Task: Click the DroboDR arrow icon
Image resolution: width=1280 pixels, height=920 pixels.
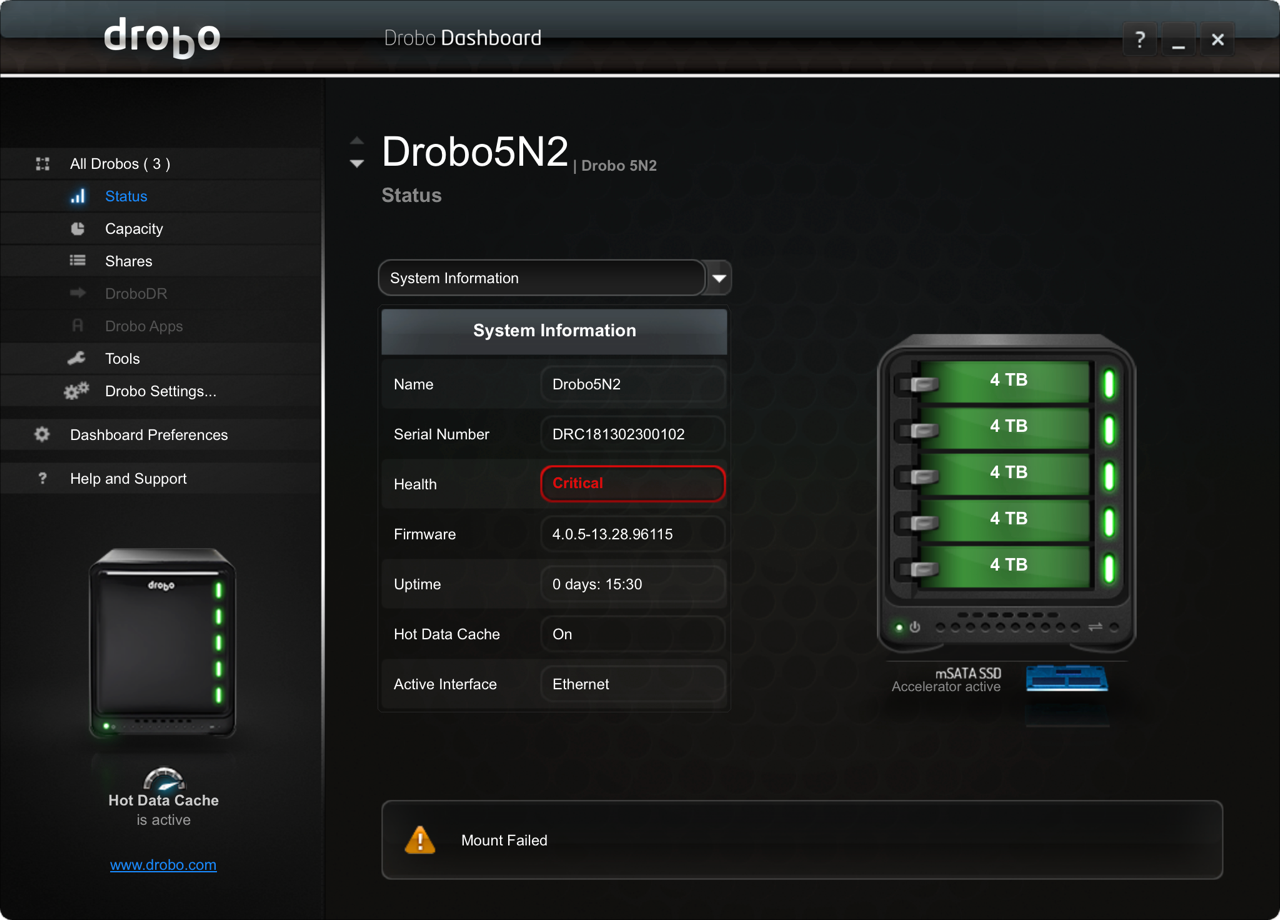Action: pyautogui.click(x=77, y=293)
